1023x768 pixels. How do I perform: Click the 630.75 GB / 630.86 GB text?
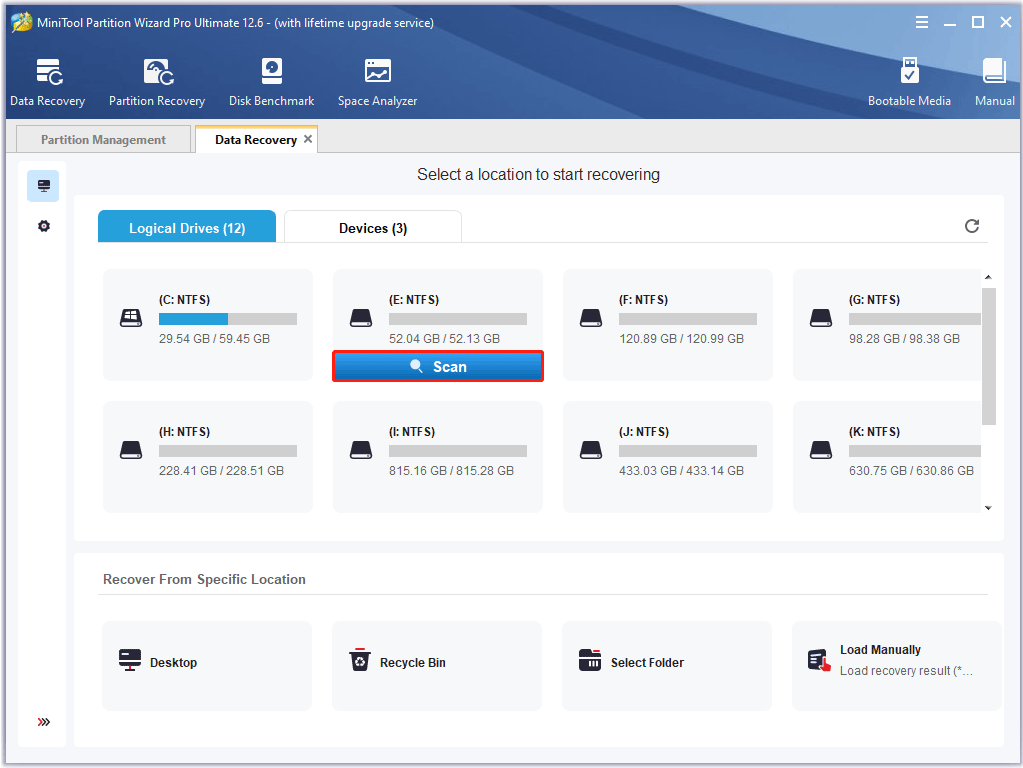click(911, 470)
